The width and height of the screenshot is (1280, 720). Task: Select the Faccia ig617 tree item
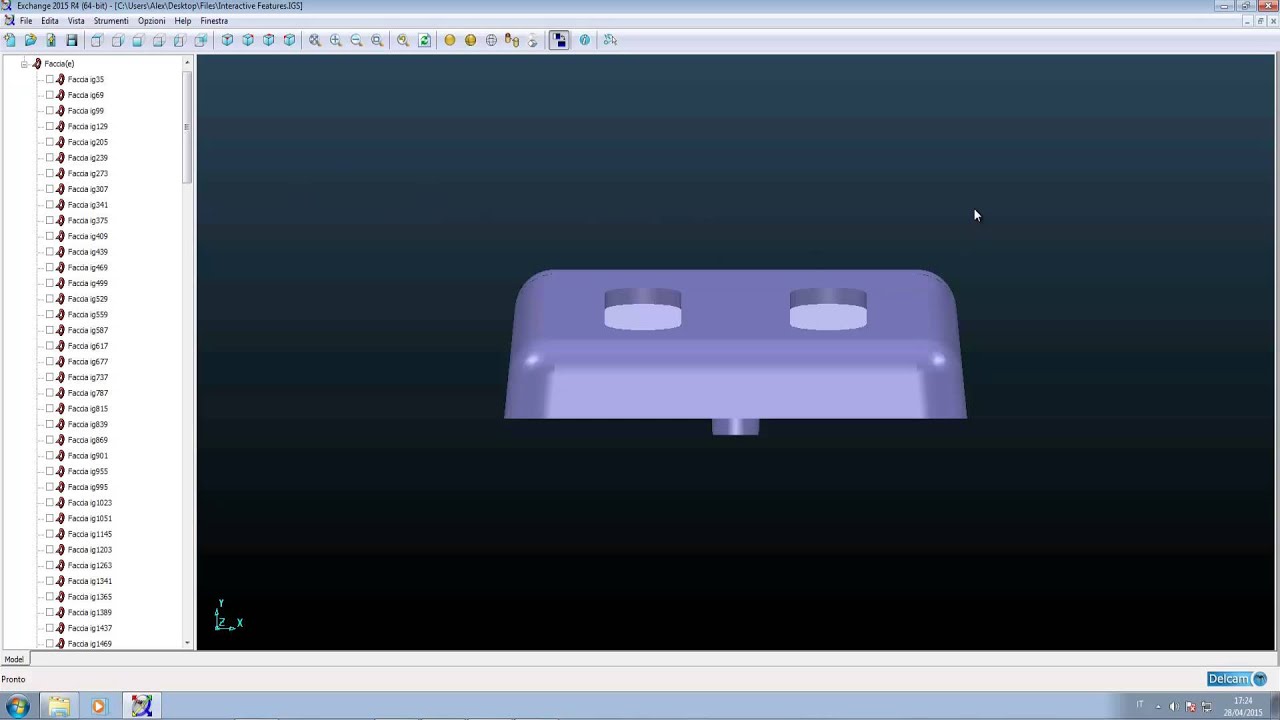pyautogui.click(x=87, y=346)
